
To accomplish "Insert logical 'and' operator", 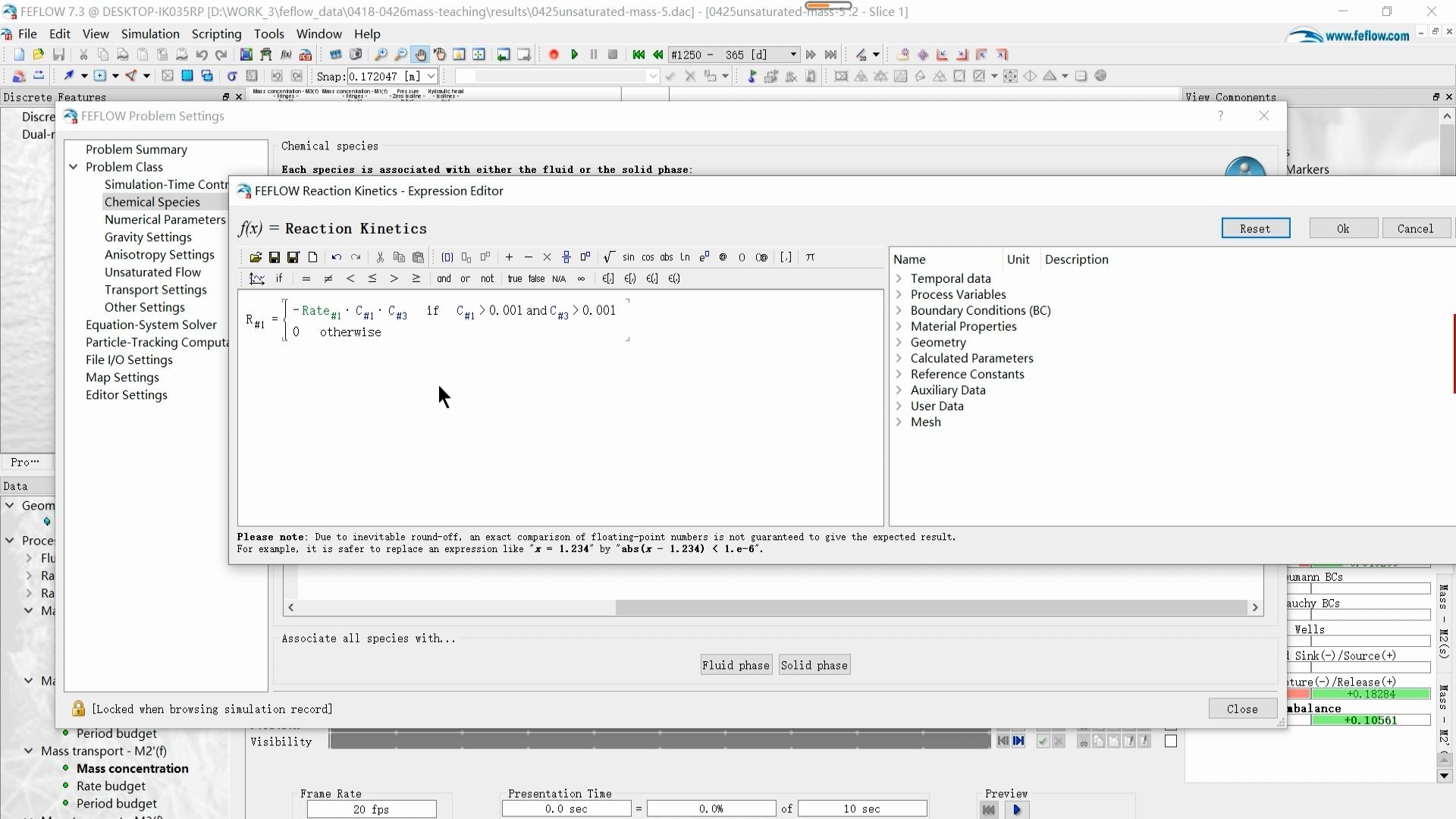I will [444, 278].
